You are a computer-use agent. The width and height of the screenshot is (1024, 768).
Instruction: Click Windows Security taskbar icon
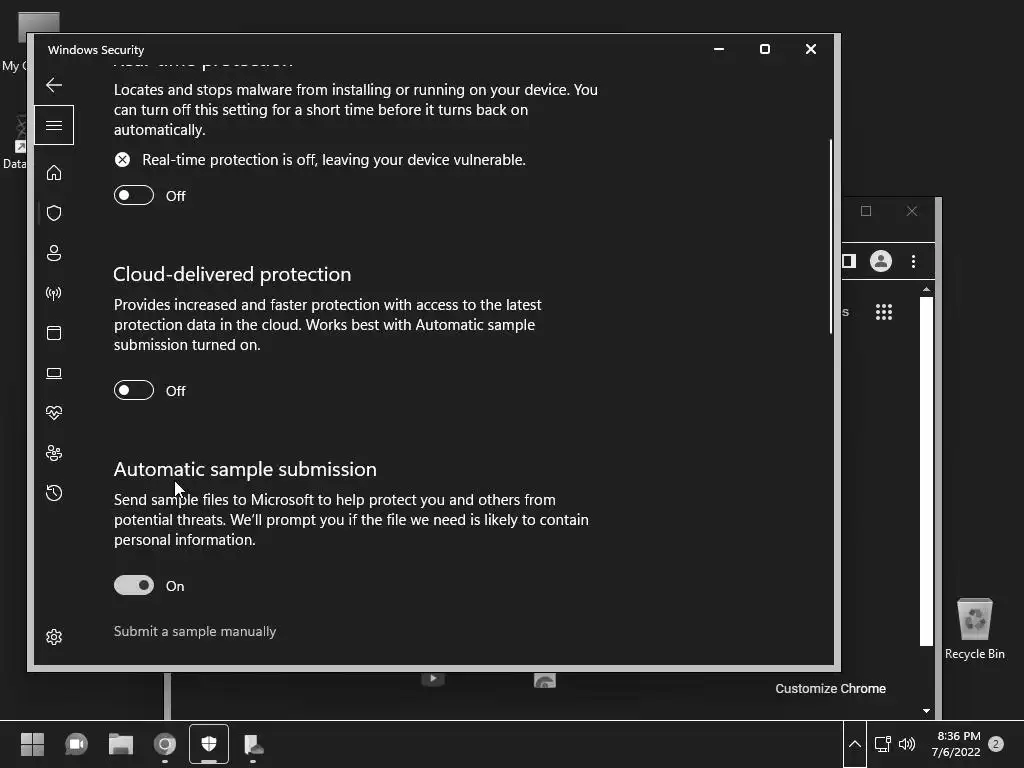pyautogui.click(x=209, y=744)
